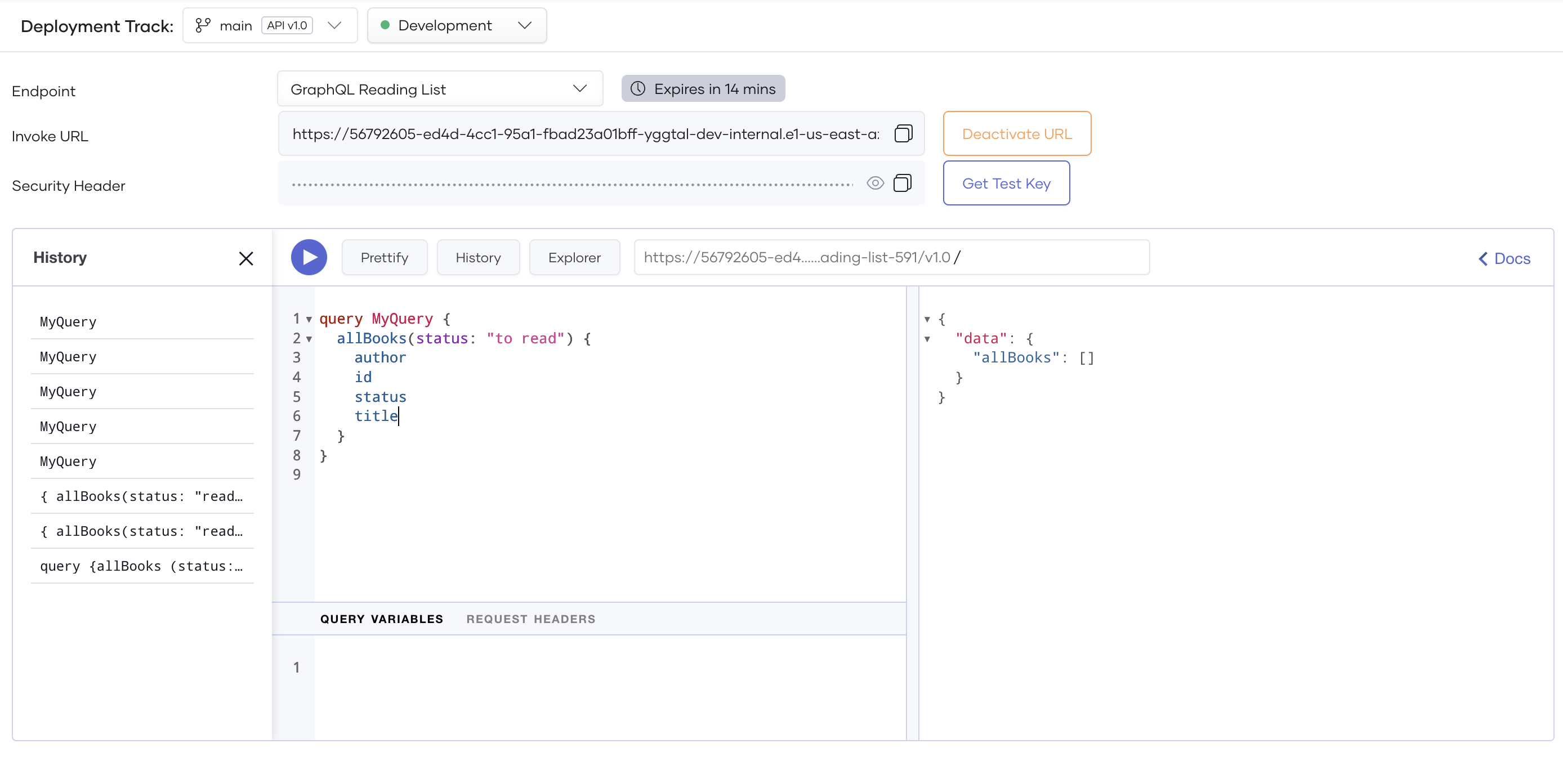This screenshot has height=784, width=1563.
Task: Click Deactivate URL
Action: click(x=1017, y=133)
